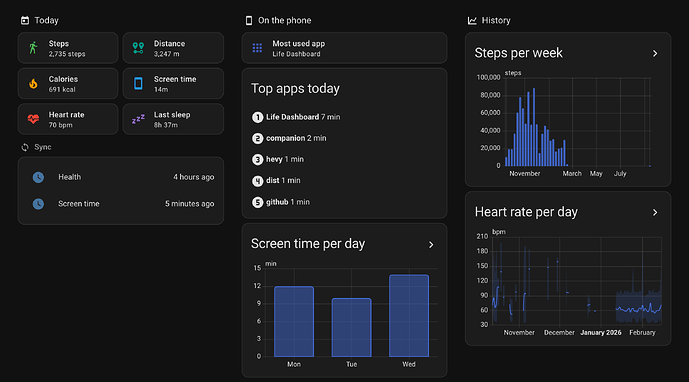
Task: Click the Distance map pins icon
Action: [138, 48]
